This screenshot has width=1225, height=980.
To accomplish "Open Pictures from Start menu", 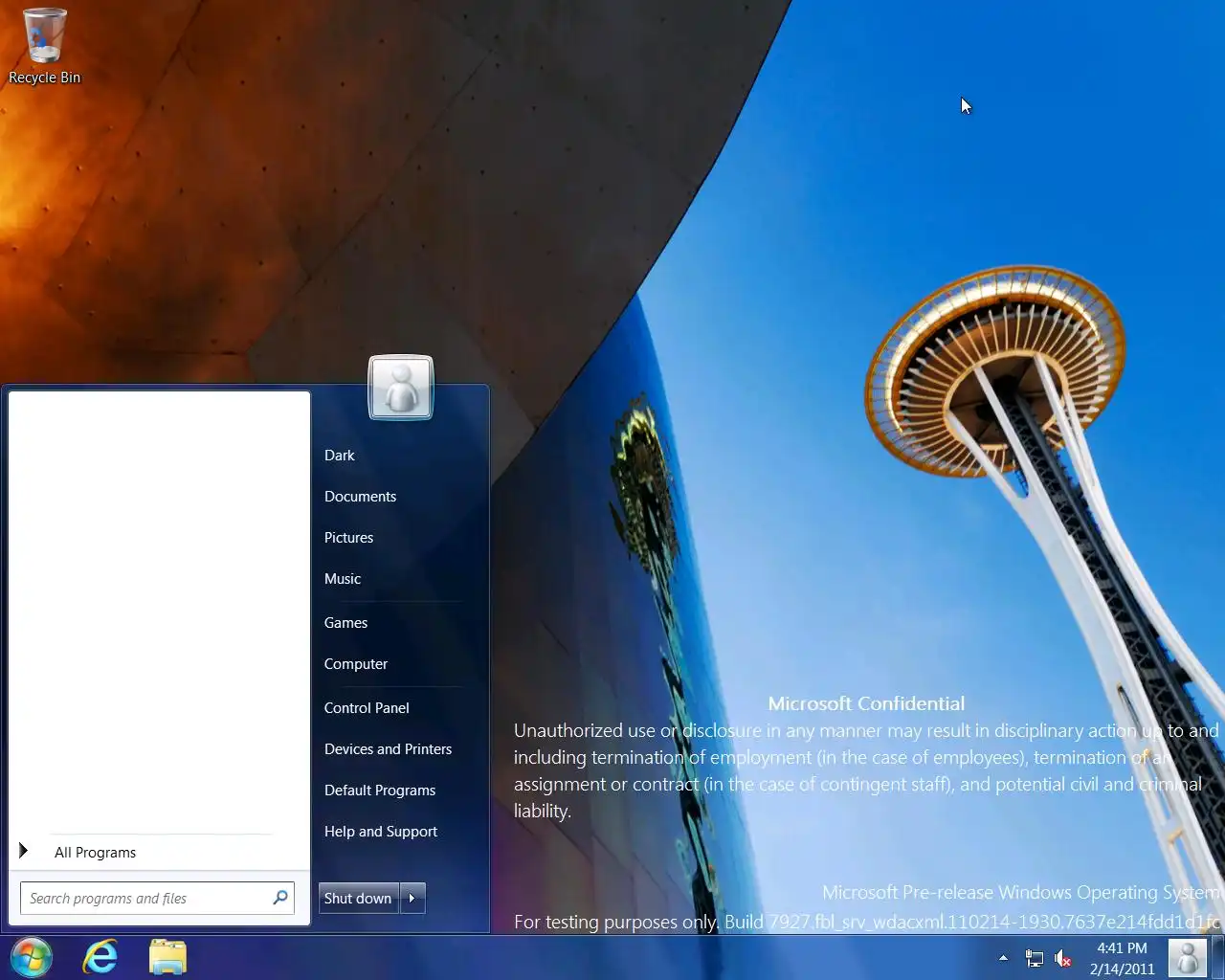I will (348, 538).
